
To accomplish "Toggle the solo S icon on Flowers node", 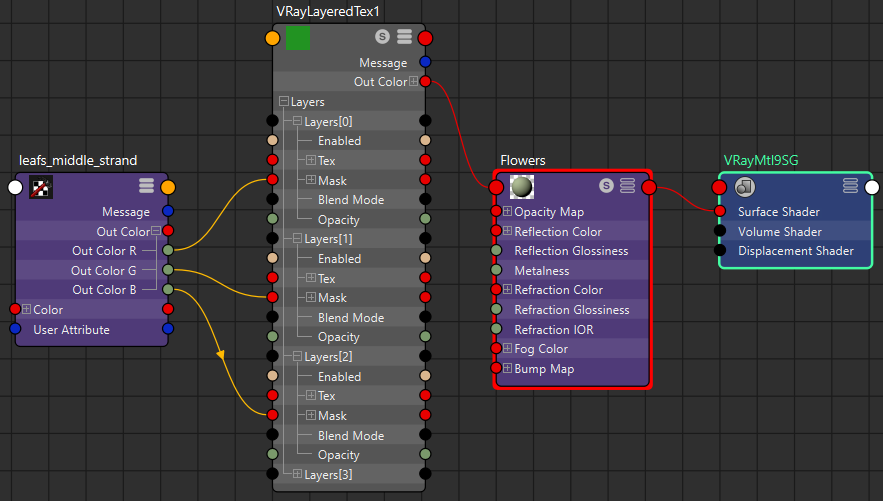I will [606, 185].
